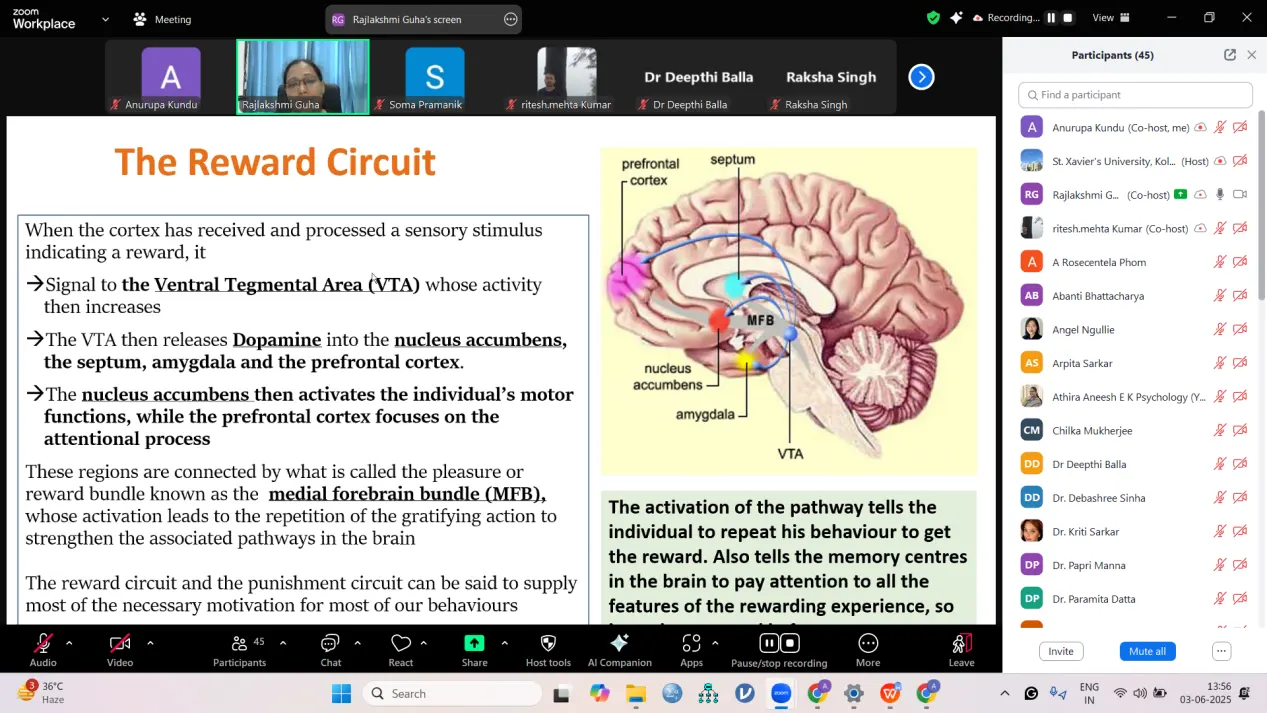Click the green Share screen icon
The width and height of the screenshot is (1267, 713).
point(474,644)
